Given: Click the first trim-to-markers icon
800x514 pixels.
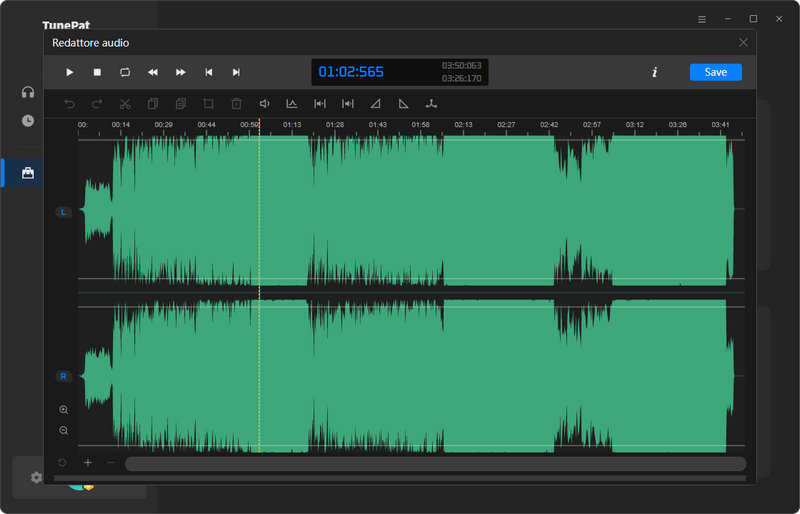Looking at the screenshot, I should point(320,104).
